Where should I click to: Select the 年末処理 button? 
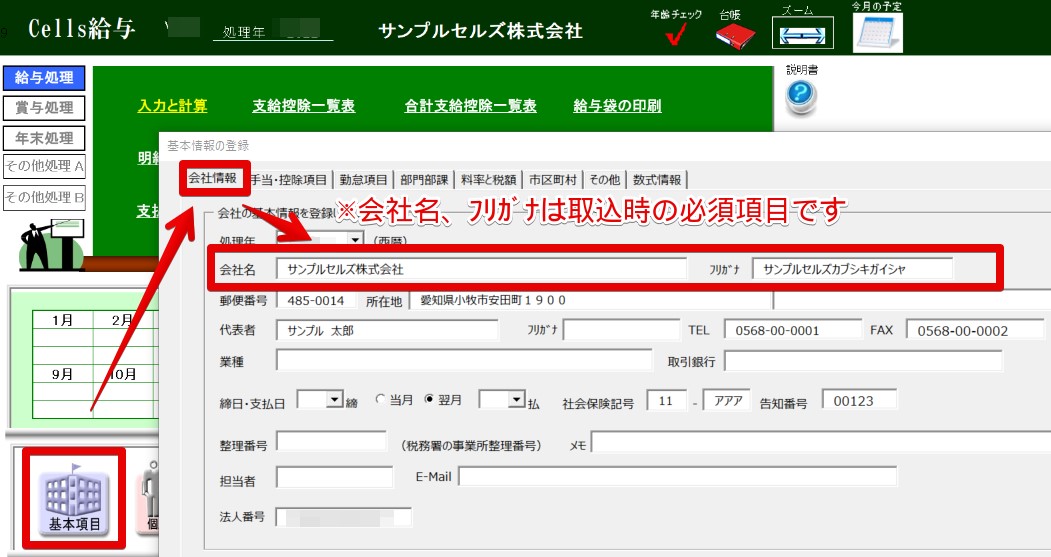pos(44,138)
